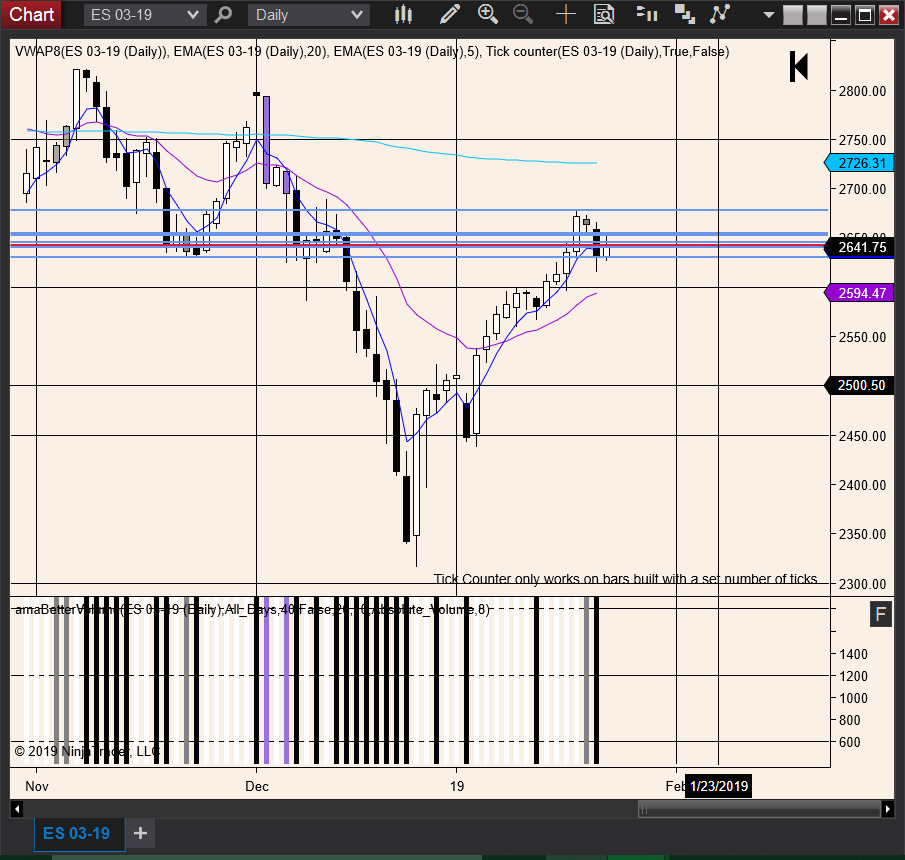Open the drawing tools pencil menu
Image resolution: width=905 pixels, height=860 pixels.
click(449, 14)
